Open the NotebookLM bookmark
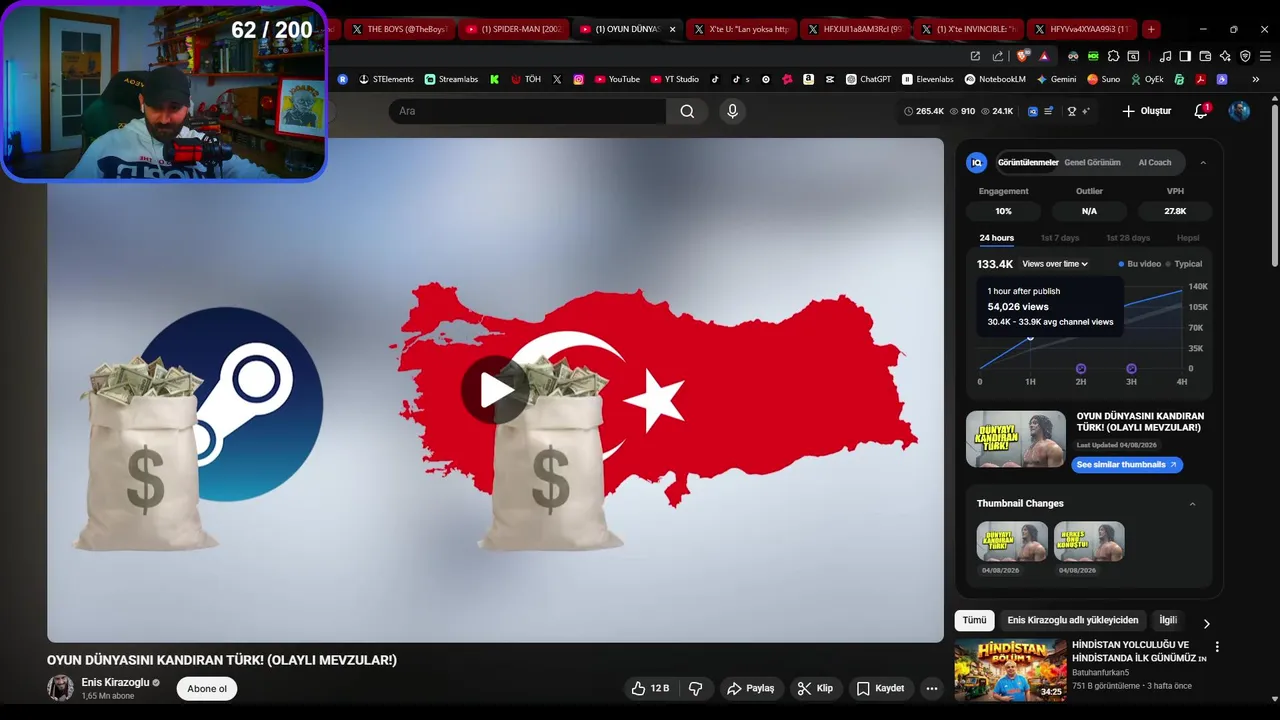 (x=995, y=79)
